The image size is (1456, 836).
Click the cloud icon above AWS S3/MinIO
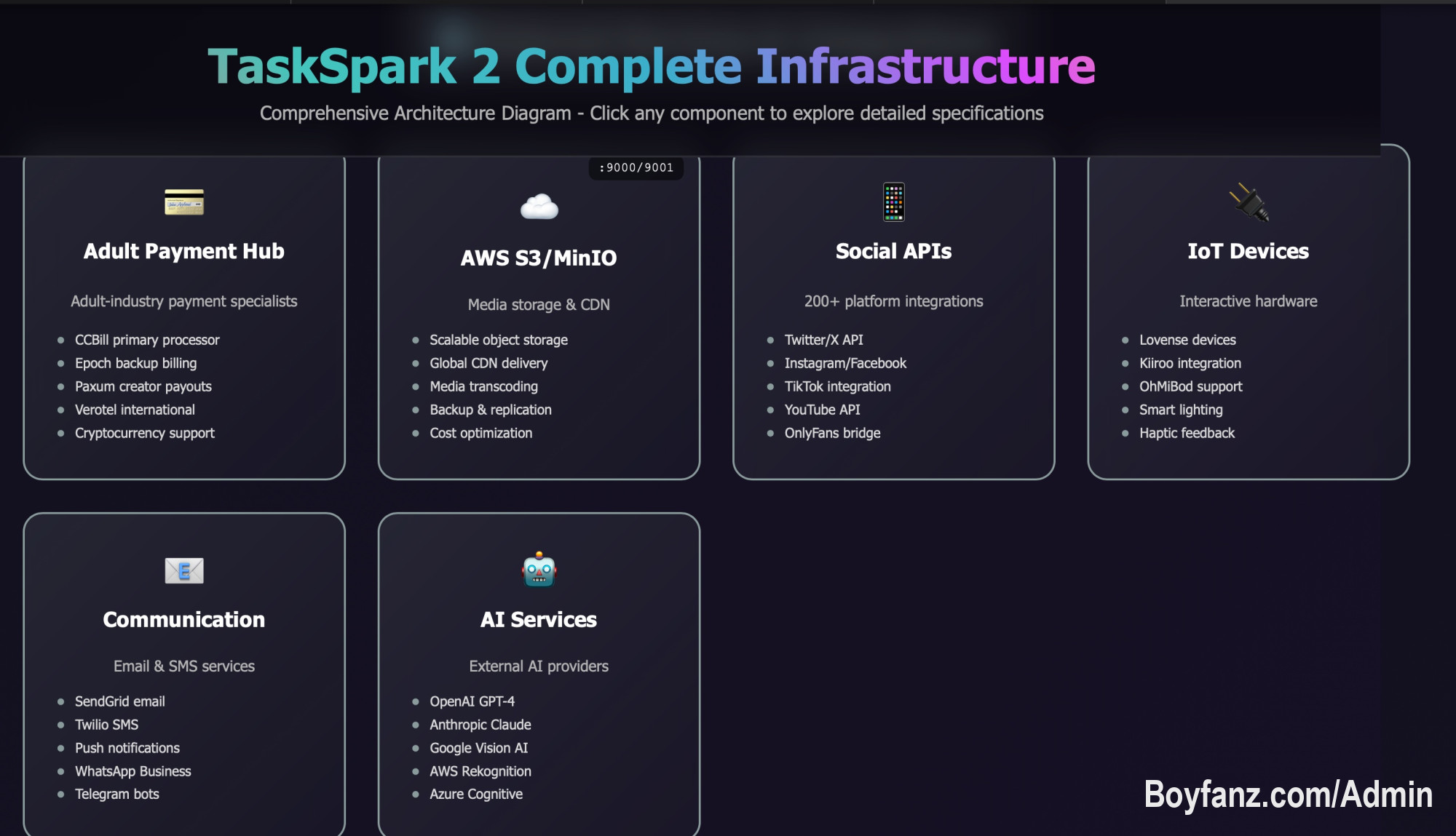[x=539, y=207]
